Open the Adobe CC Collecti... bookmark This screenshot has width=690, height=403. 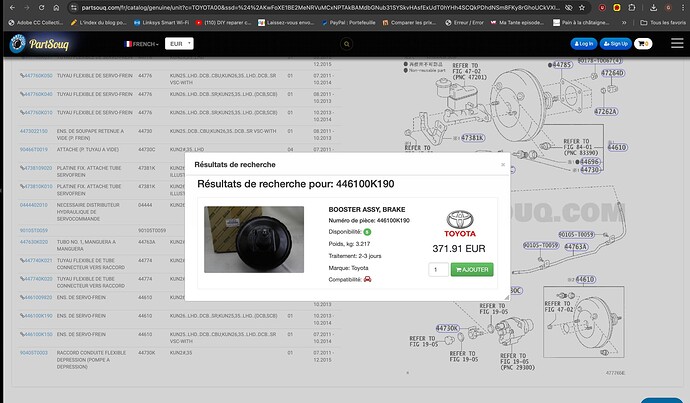36,22
